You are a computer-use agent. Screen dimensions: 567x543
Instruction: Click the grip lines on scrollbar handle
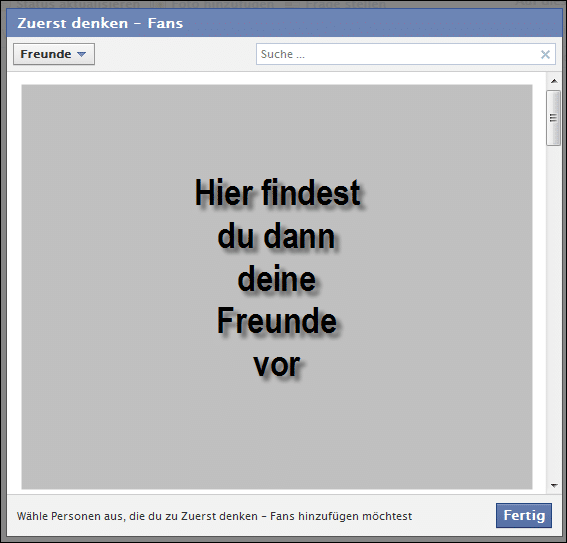(553, 118)
